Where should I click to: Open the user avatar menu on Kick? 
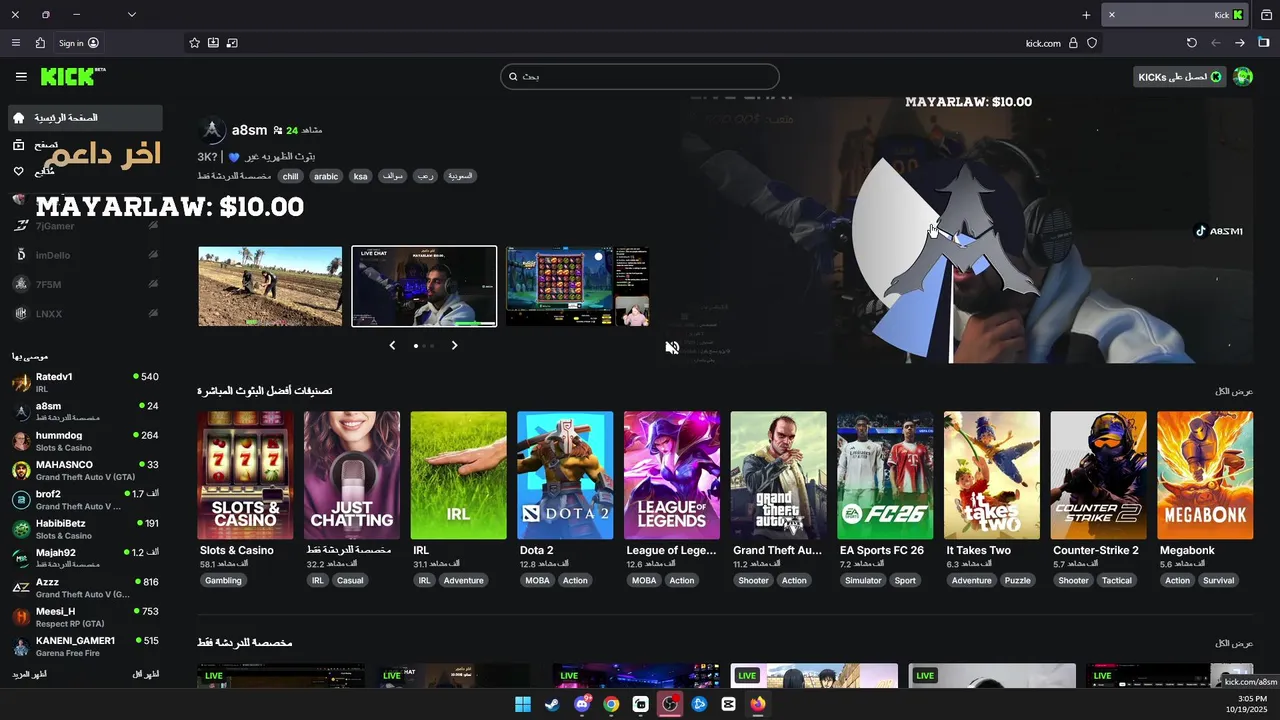(x=1243, y=77)
